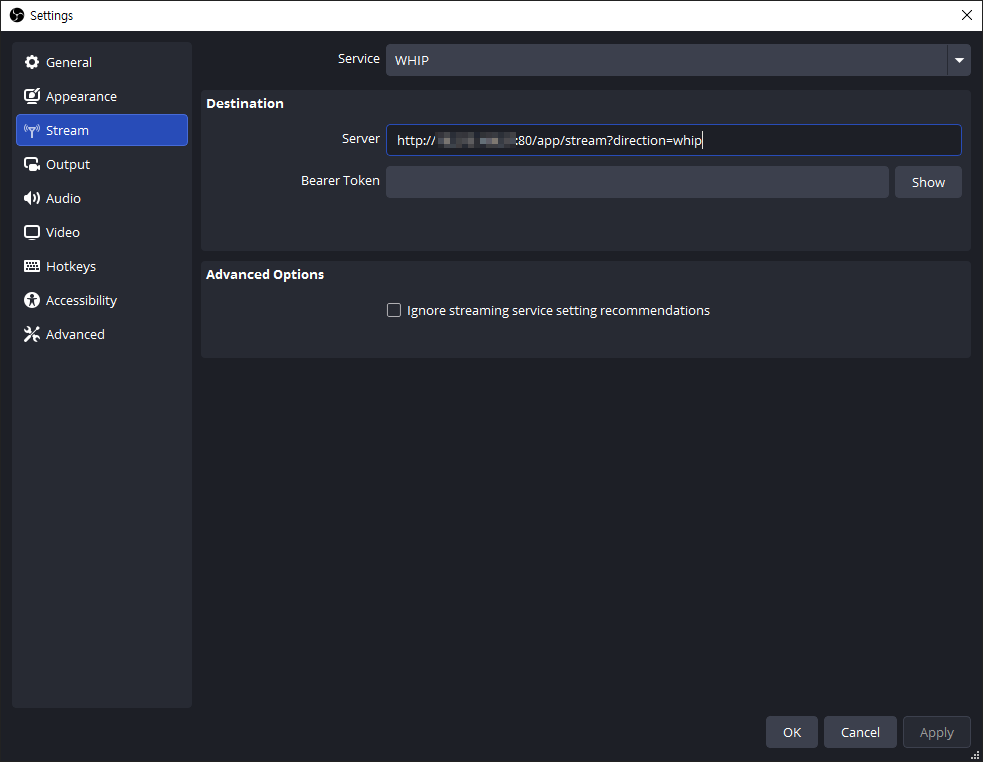This screenshot has height=762, width=983.
Task: Click the Appearance icon in sidebar
Action: pyautogui.click(x=31, y=97)
